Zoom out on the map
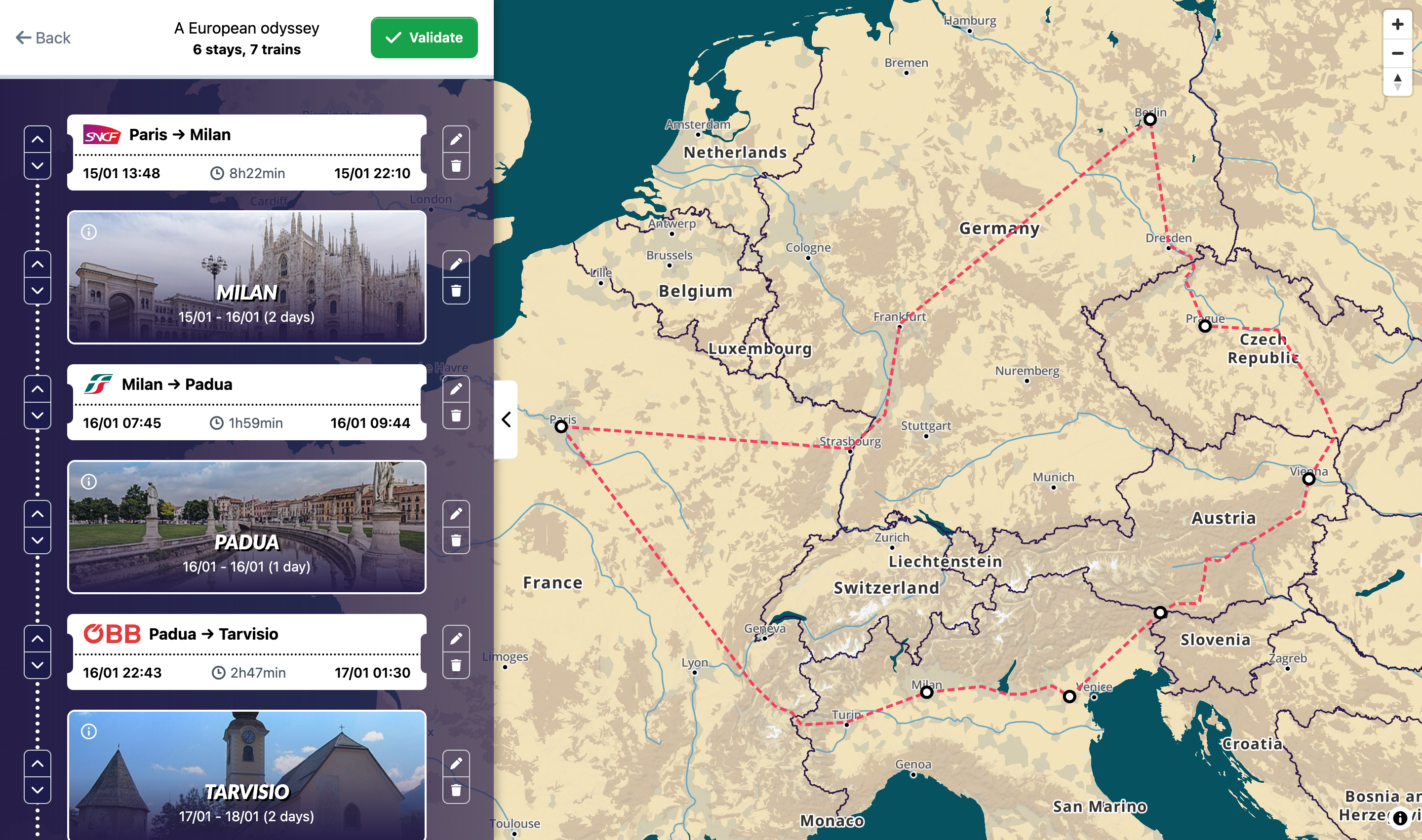The image size is (1422, 840). point(1398,54)
